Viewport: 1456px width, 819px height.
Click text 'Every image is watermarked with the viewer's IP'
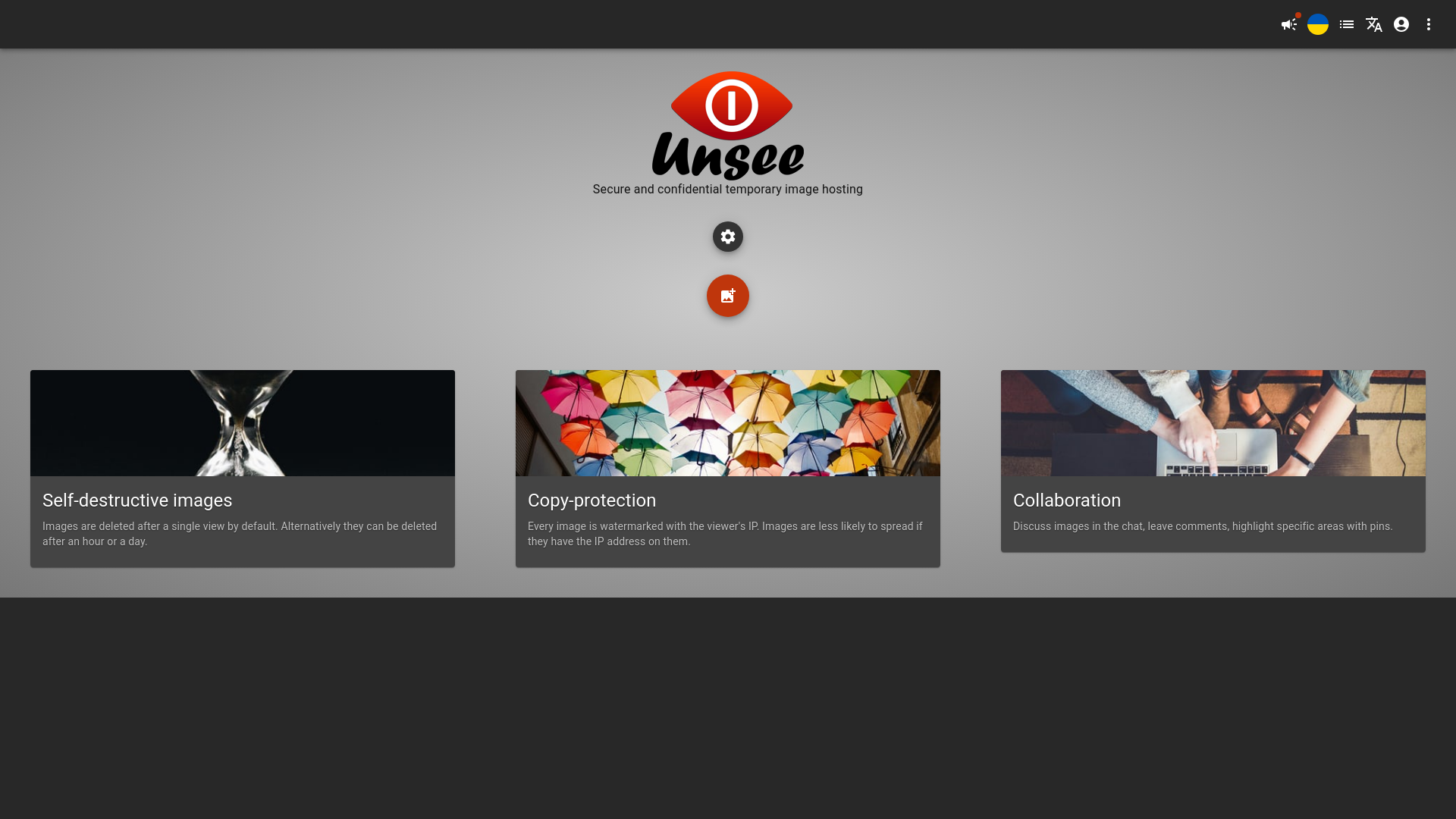[x=643, y=526]
